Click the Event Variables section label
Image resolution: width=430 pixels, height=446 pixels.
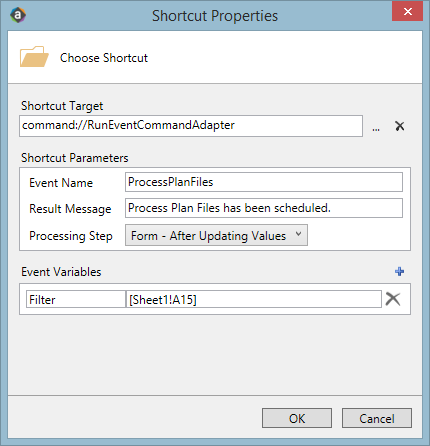61,272
